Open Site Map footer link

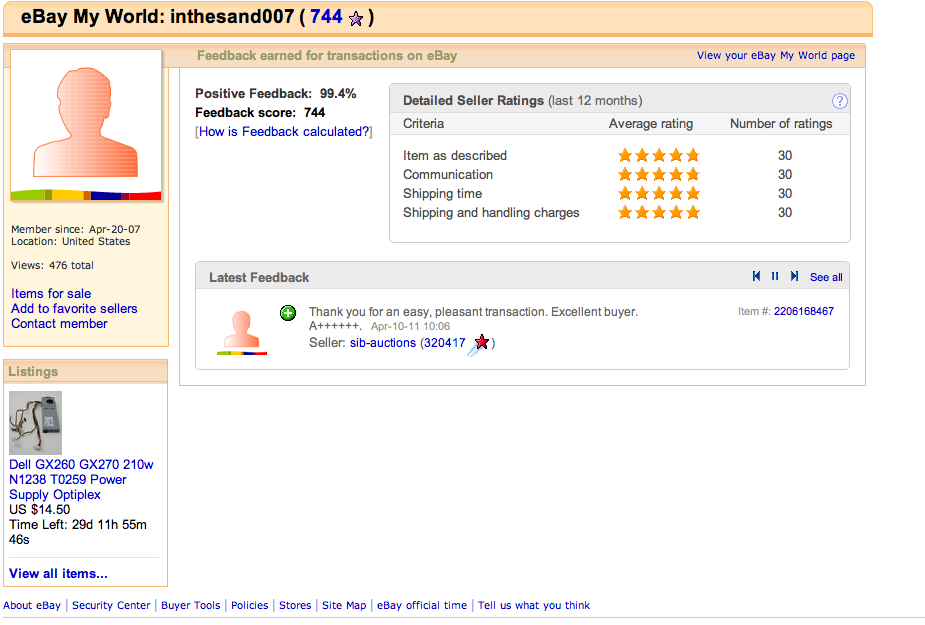tap(344, 606)
